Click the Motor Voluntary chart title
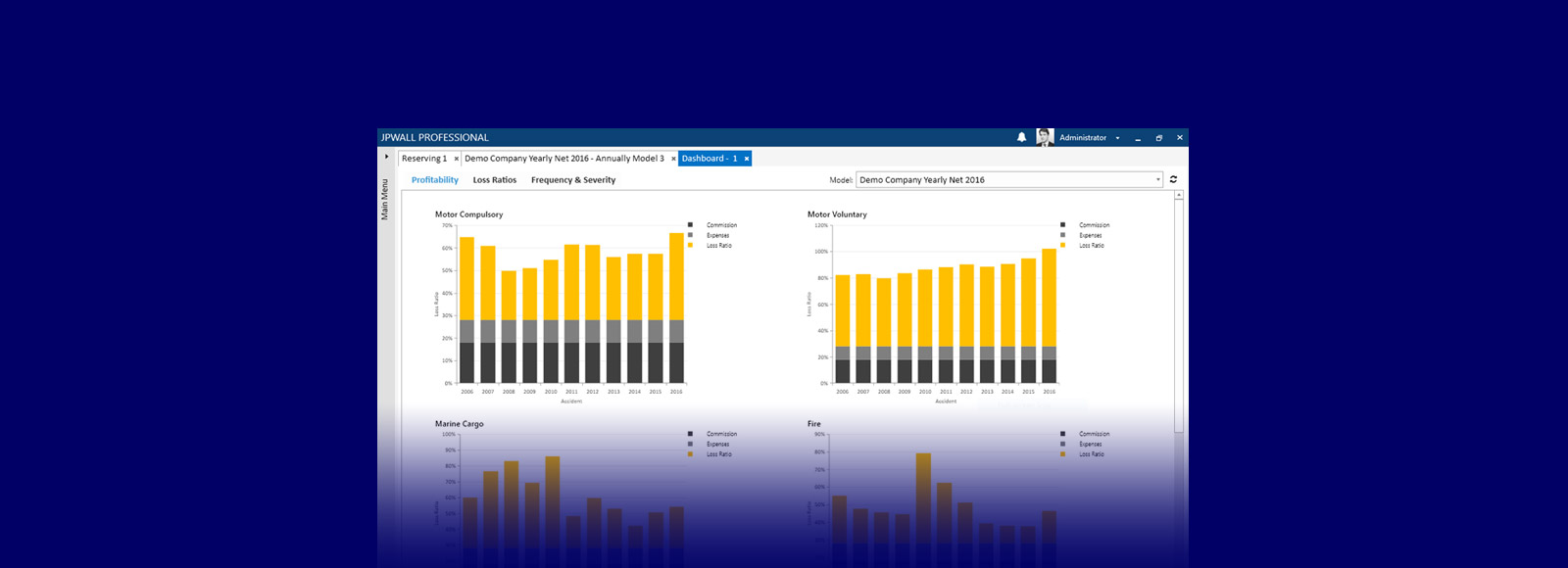Screen dimensions: 1568x568 click(837, 214)
